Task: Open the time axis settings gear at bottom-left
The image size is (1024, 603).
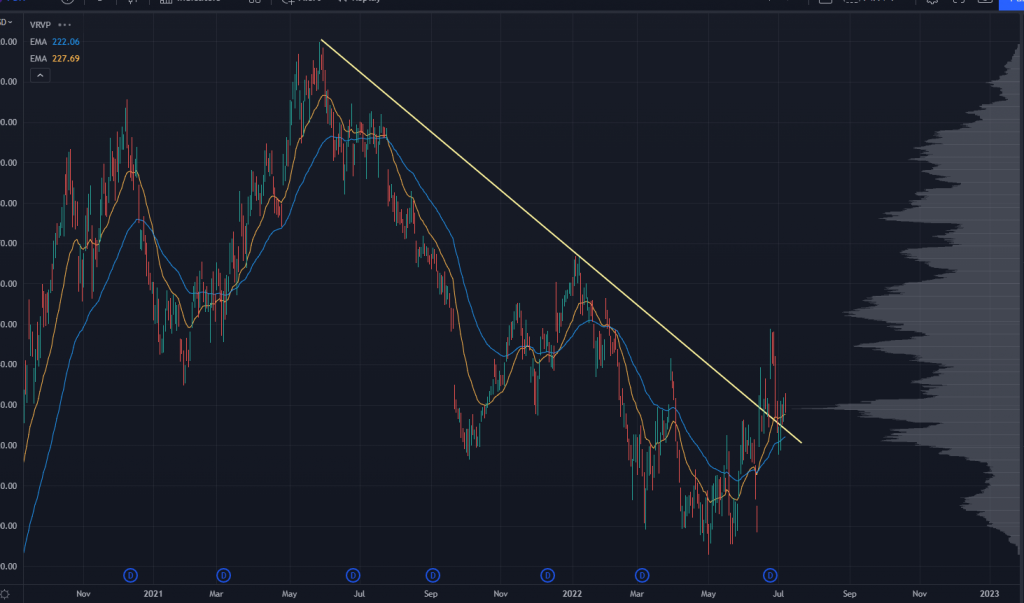Action: (x=5, y=594)
